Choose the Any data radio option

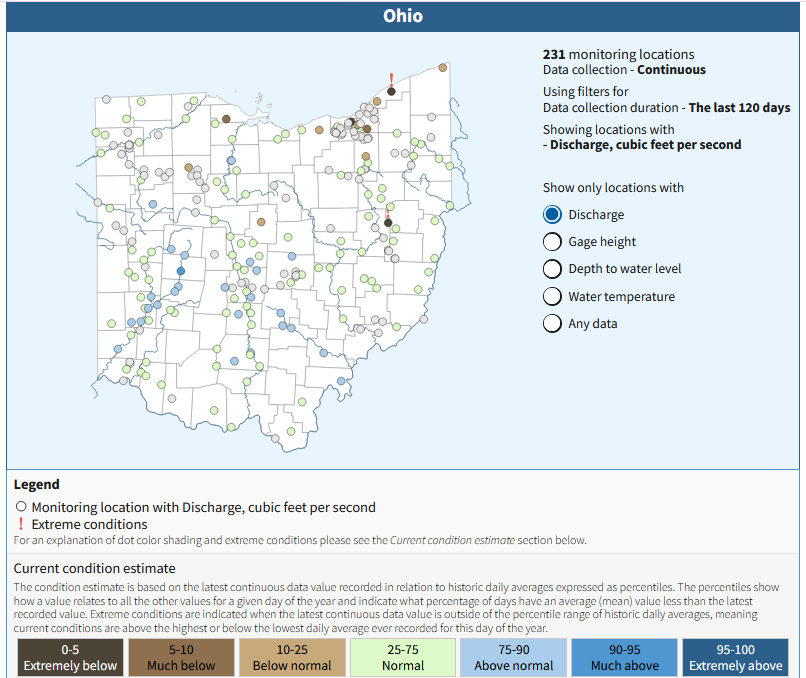point(552,323)
